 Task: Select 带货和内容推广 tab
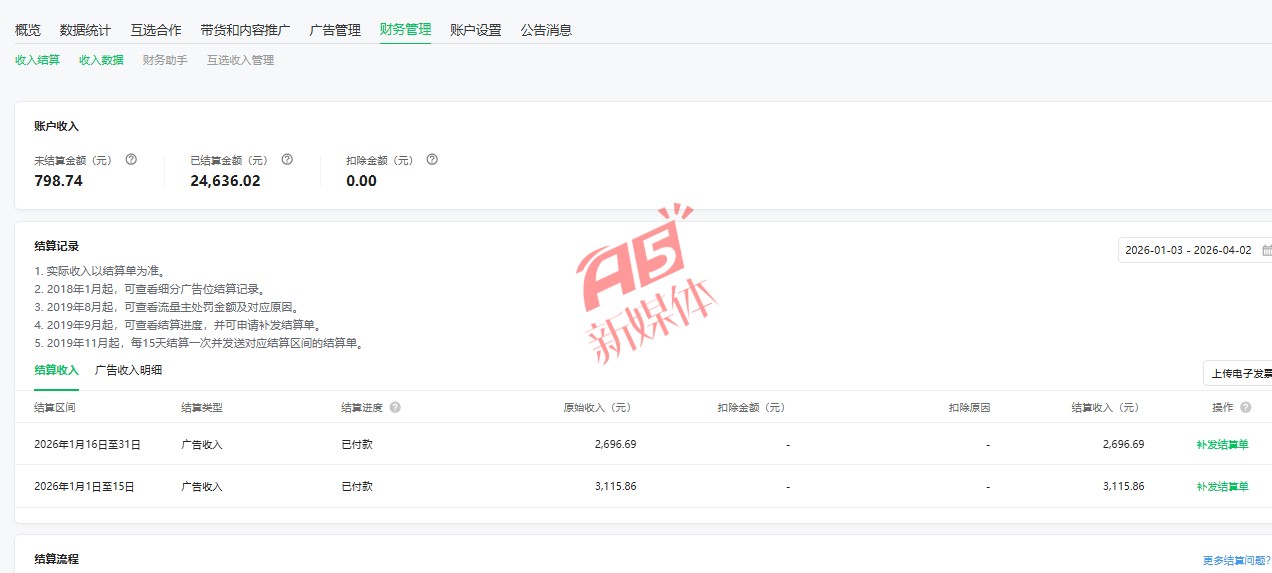point(245,30)
